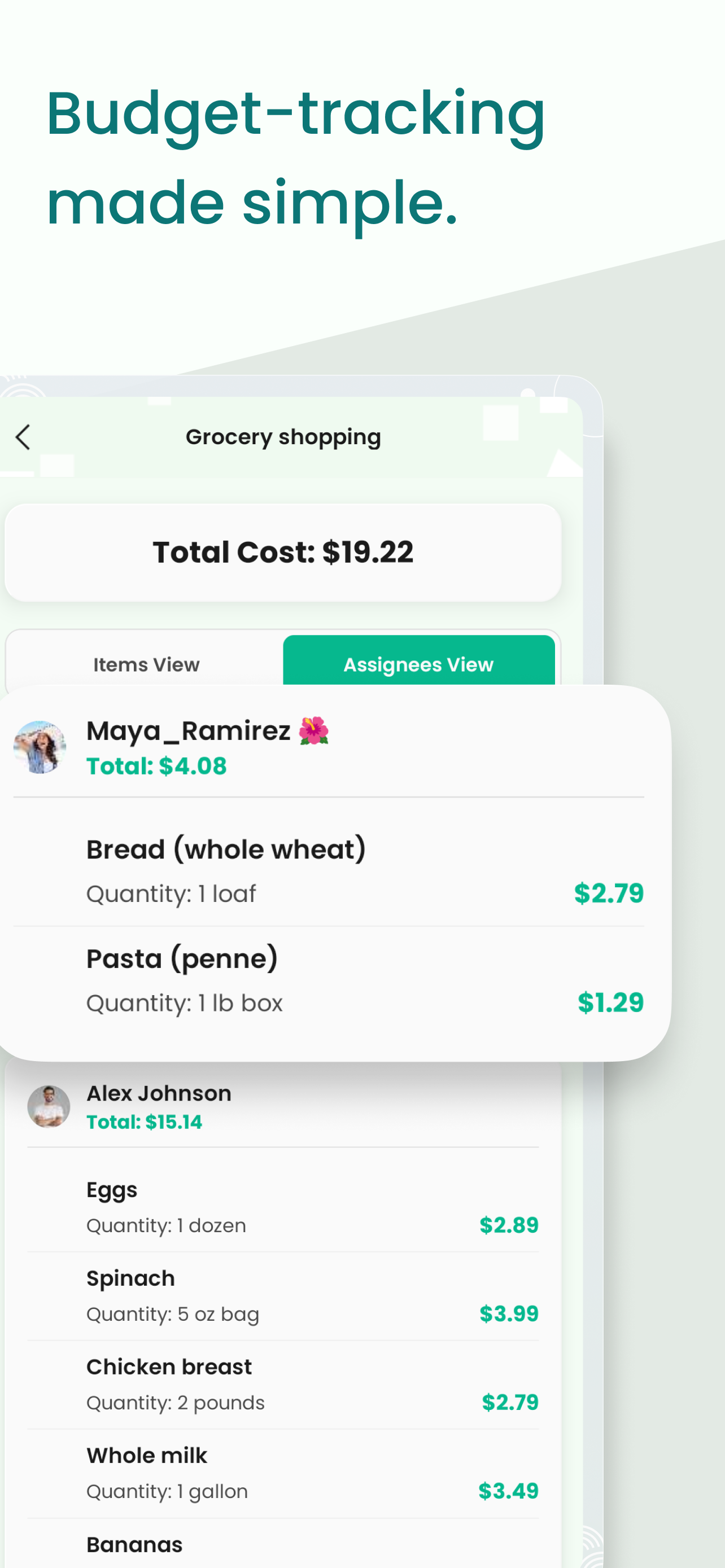Select the Assignees View tab
Screen dimensions: 725x1568
(418, 664)
